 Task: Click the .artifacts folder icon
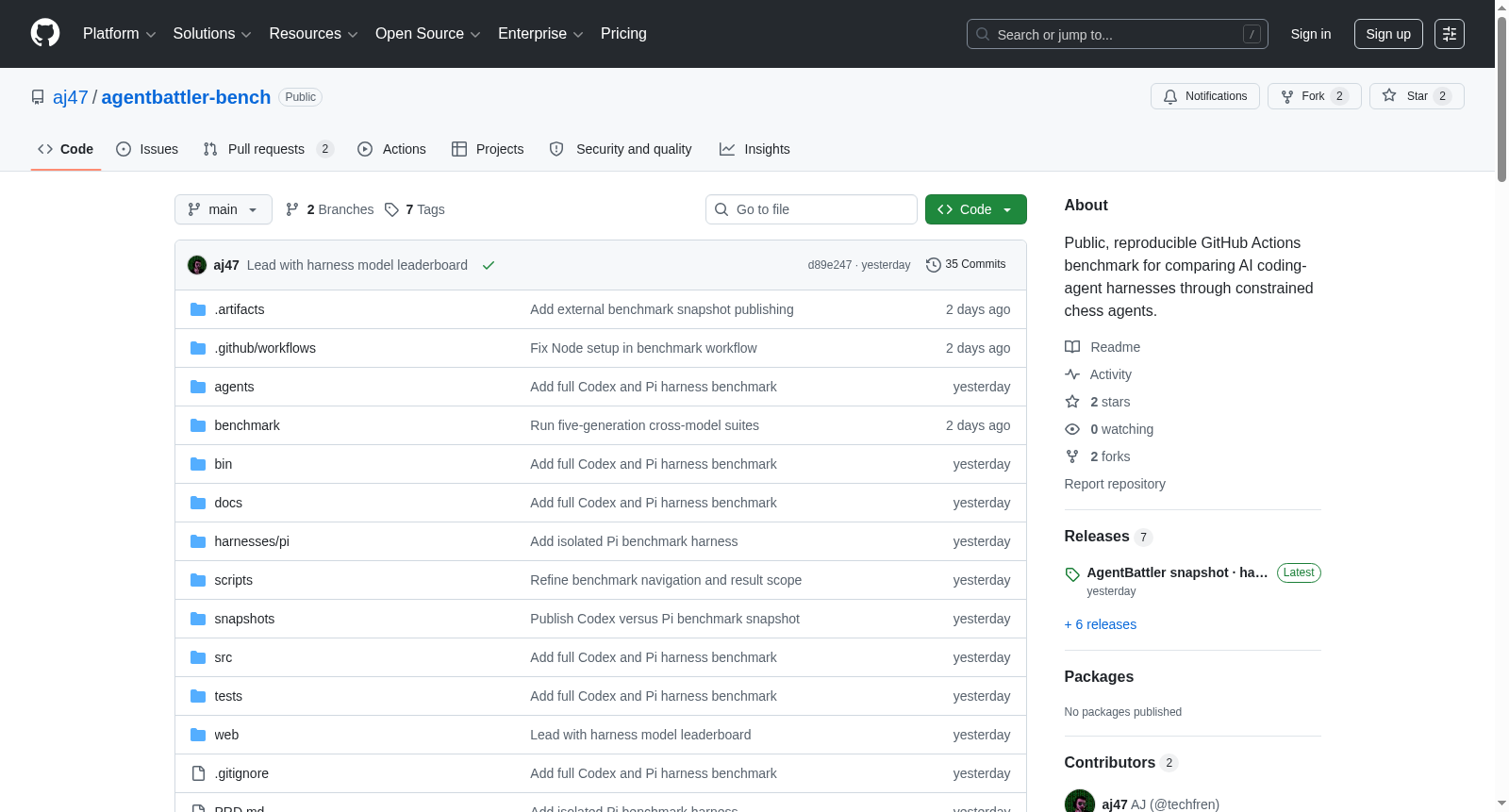[198, 309]
